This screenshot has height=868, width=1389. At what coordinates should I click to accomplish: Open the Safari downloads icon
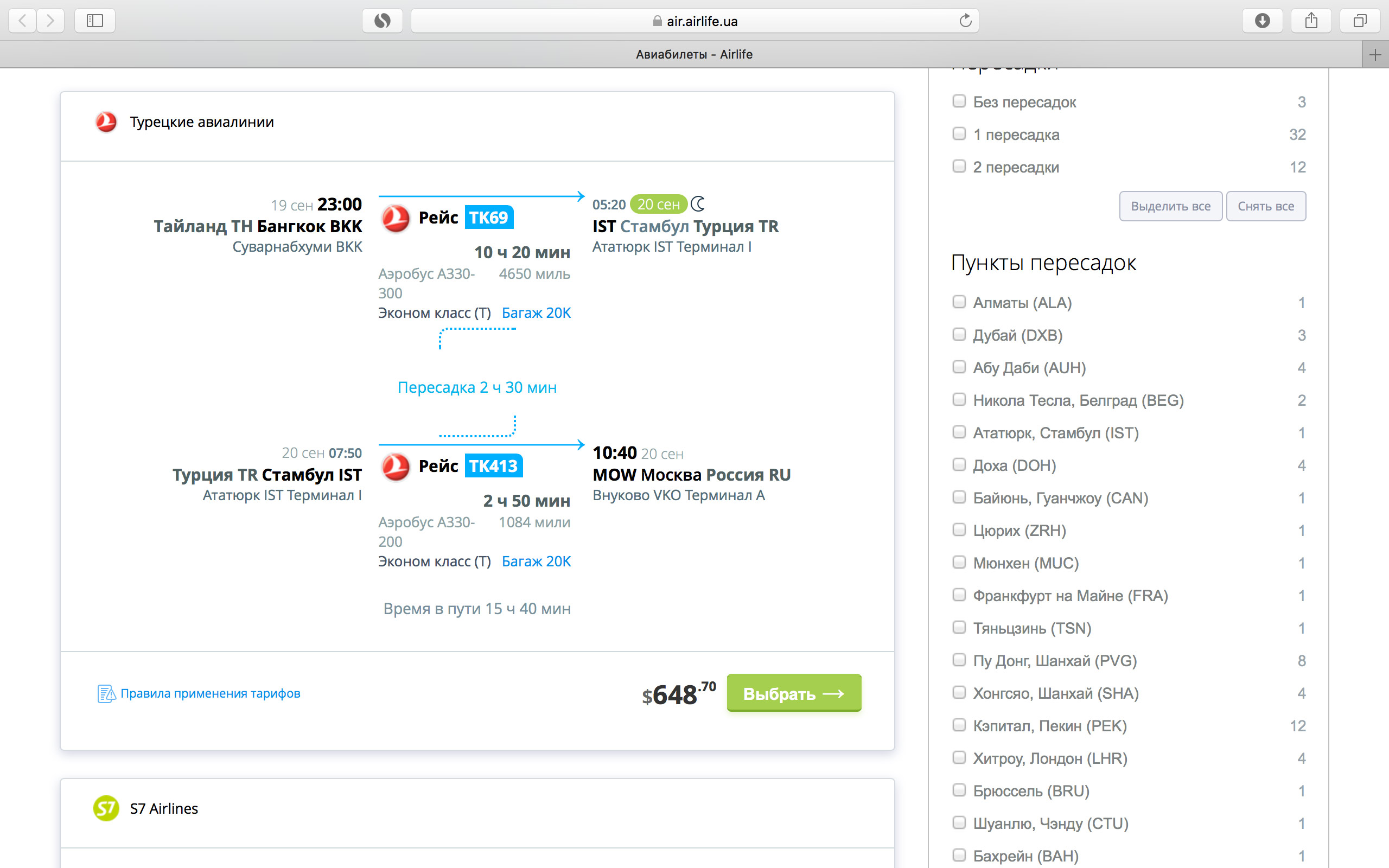[1262, 21]
